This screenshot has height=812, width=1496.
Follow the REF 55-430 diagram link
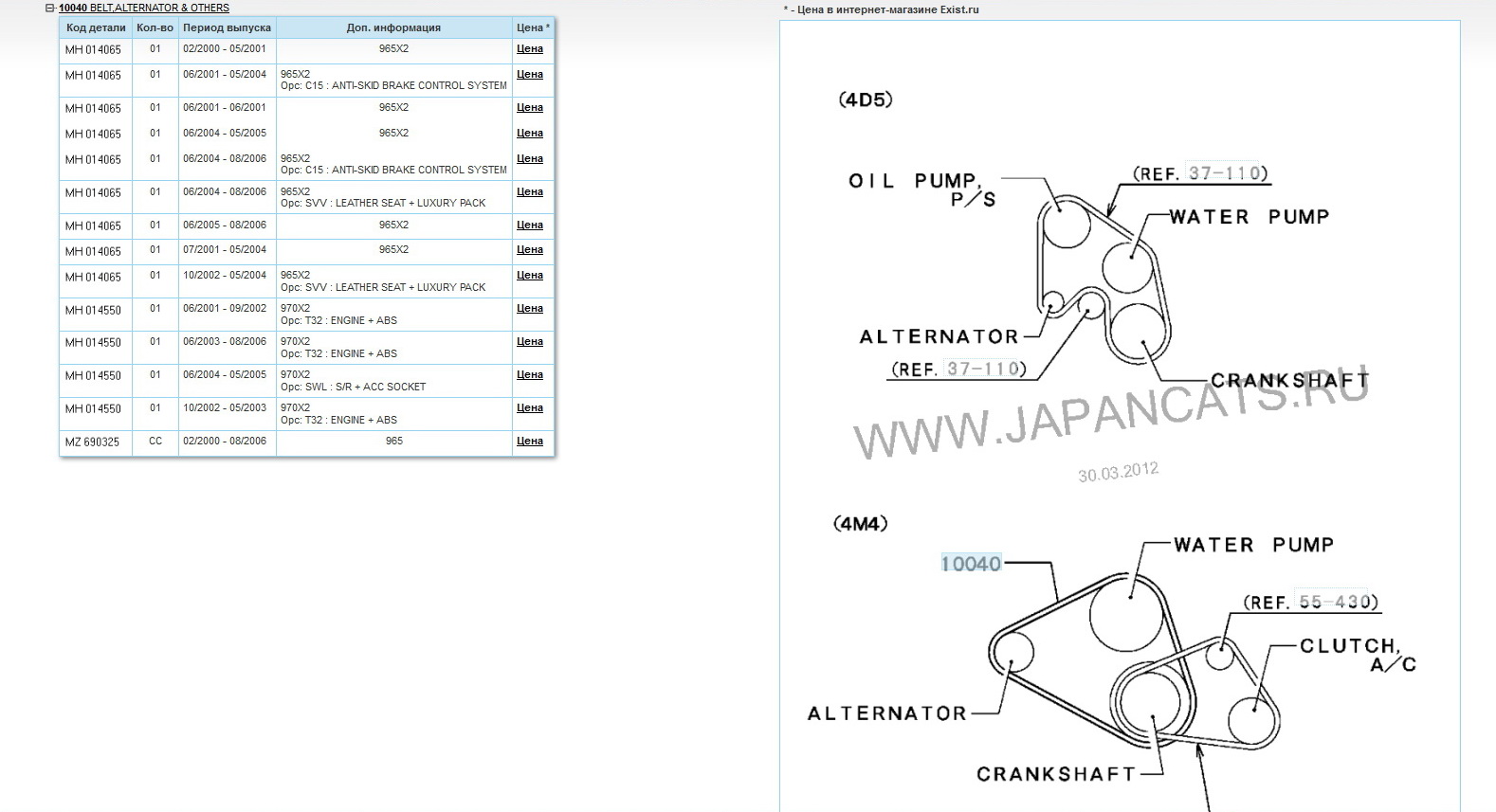click(1335, 602)
